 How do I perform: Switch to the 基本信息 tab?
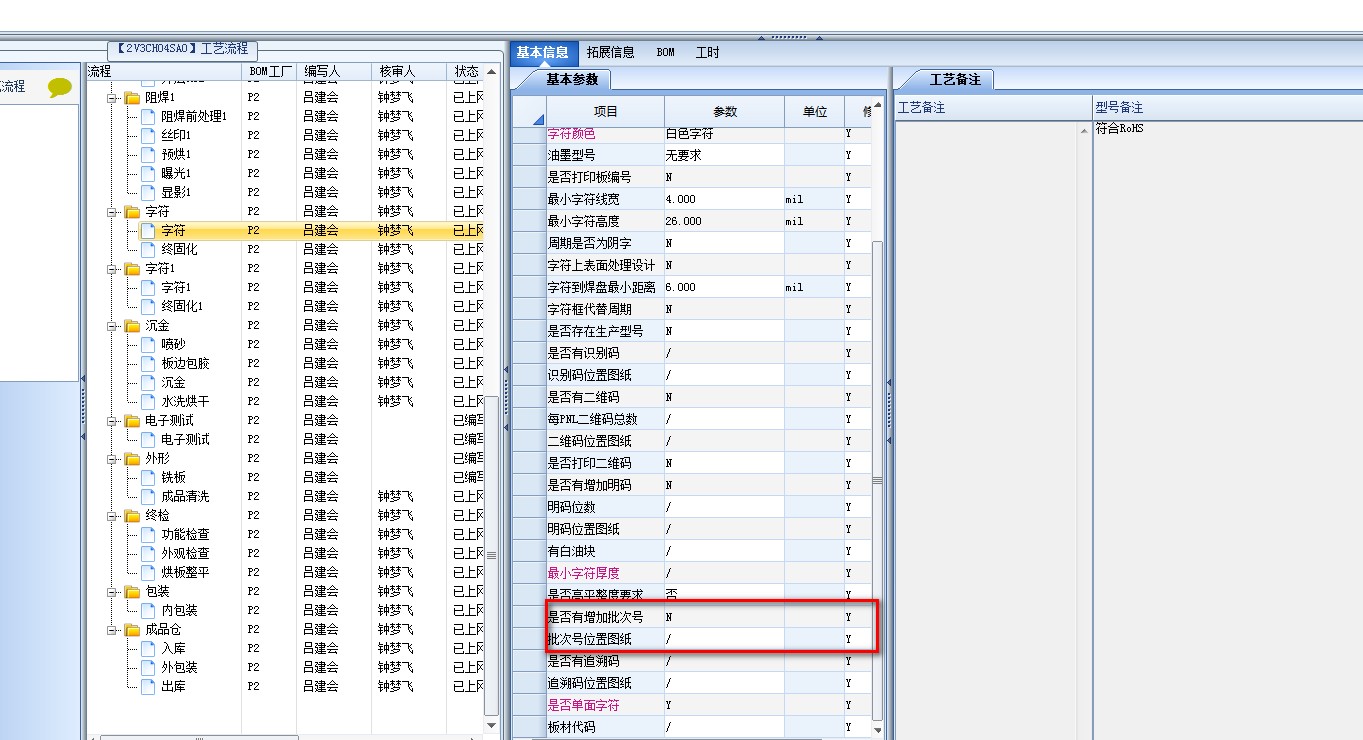tap(542, 52)
